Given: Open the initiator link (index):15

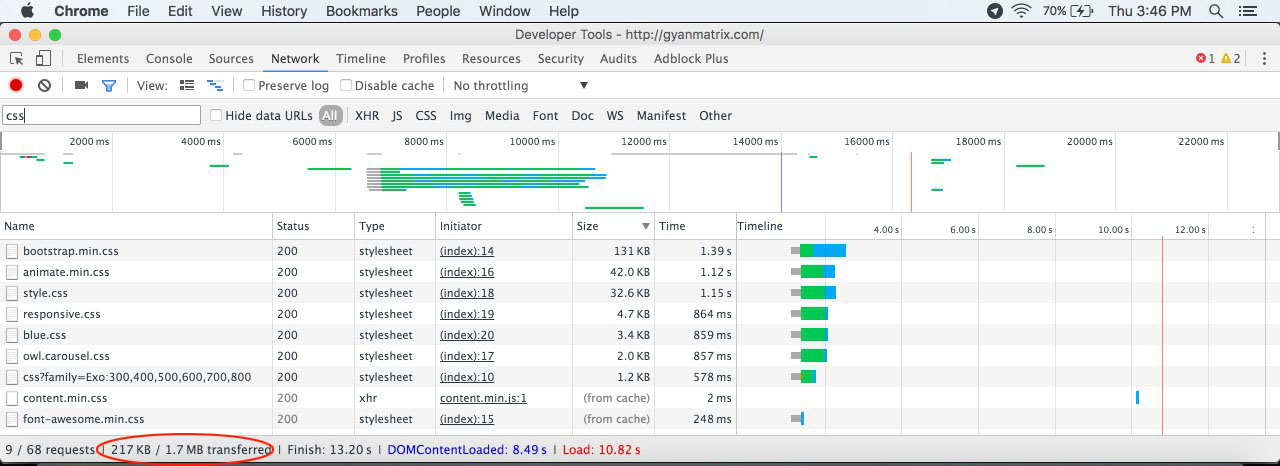Looking at the screenshot, I should tap(467, 419).
